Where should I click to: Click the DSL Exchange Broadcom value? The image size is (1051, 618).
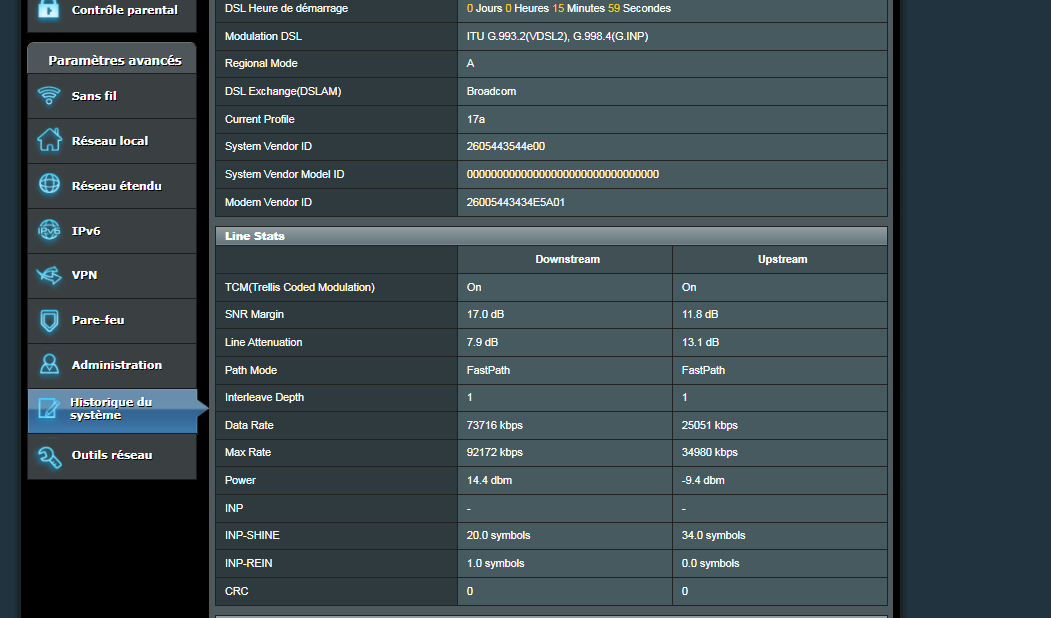[491, 91]
